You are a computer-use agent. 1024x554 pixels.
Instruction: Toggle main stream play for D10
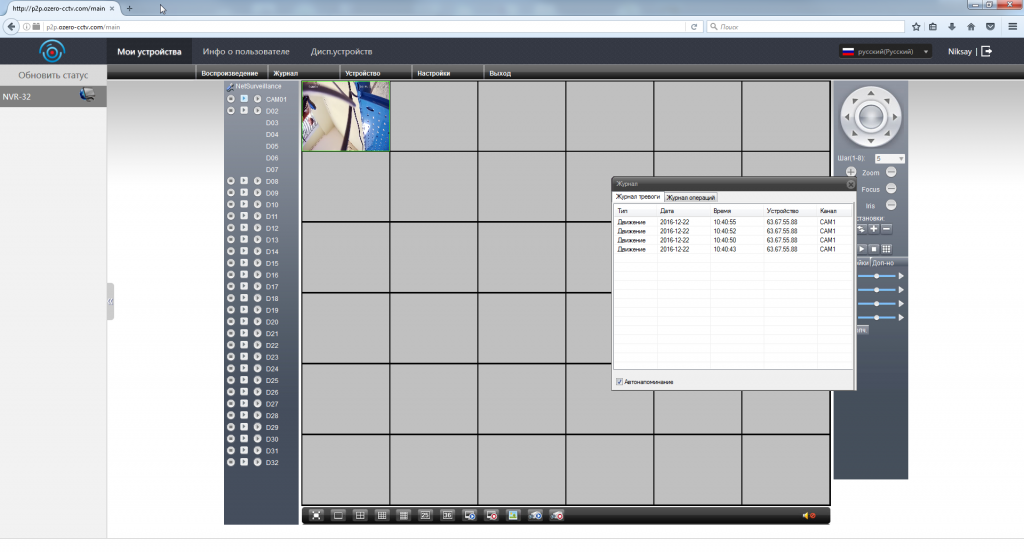(x=244, y=204)
